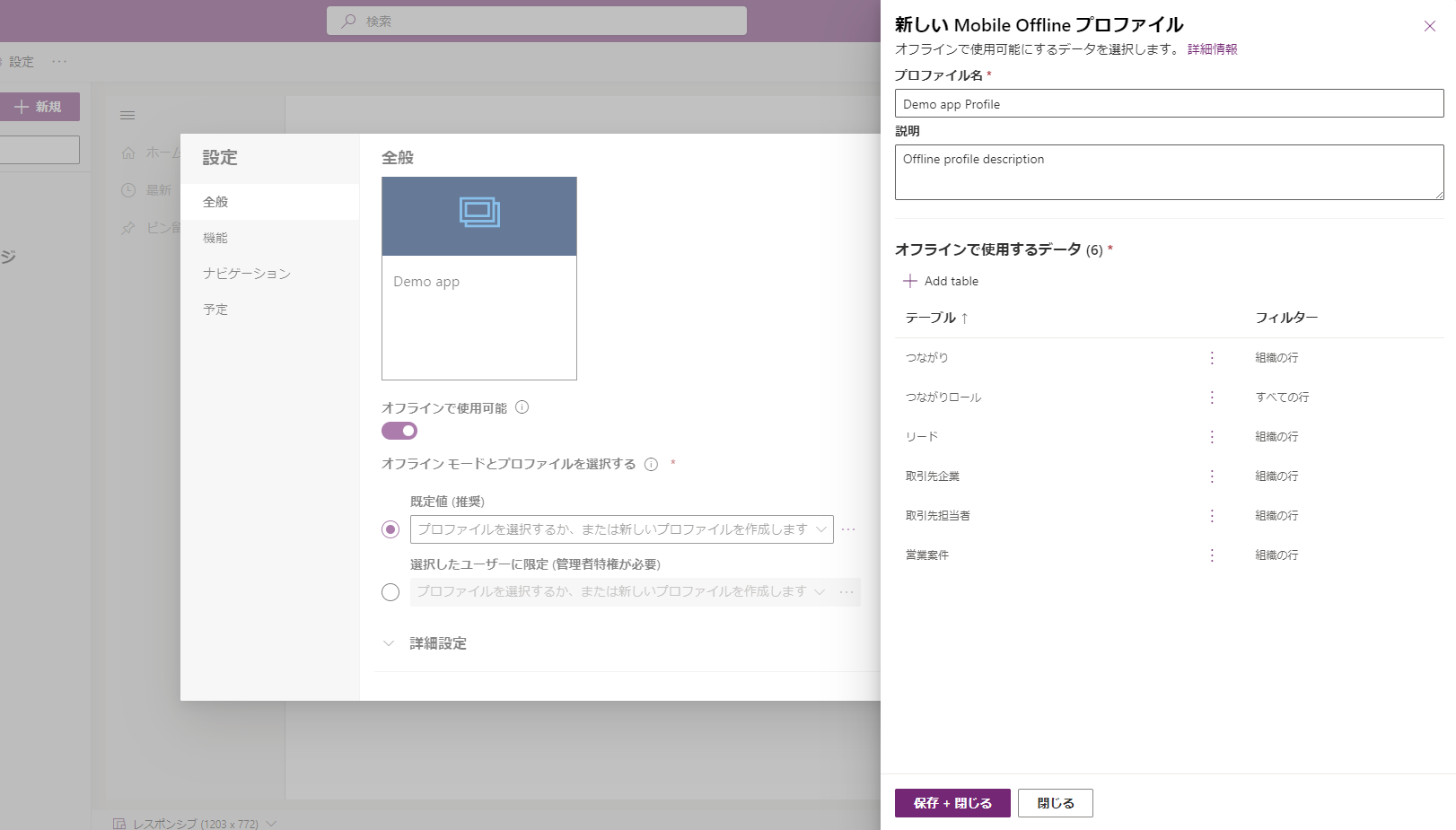Click the 検索 search box
The height and width of the screenshot is (830, 1456).
pos(537,21)
